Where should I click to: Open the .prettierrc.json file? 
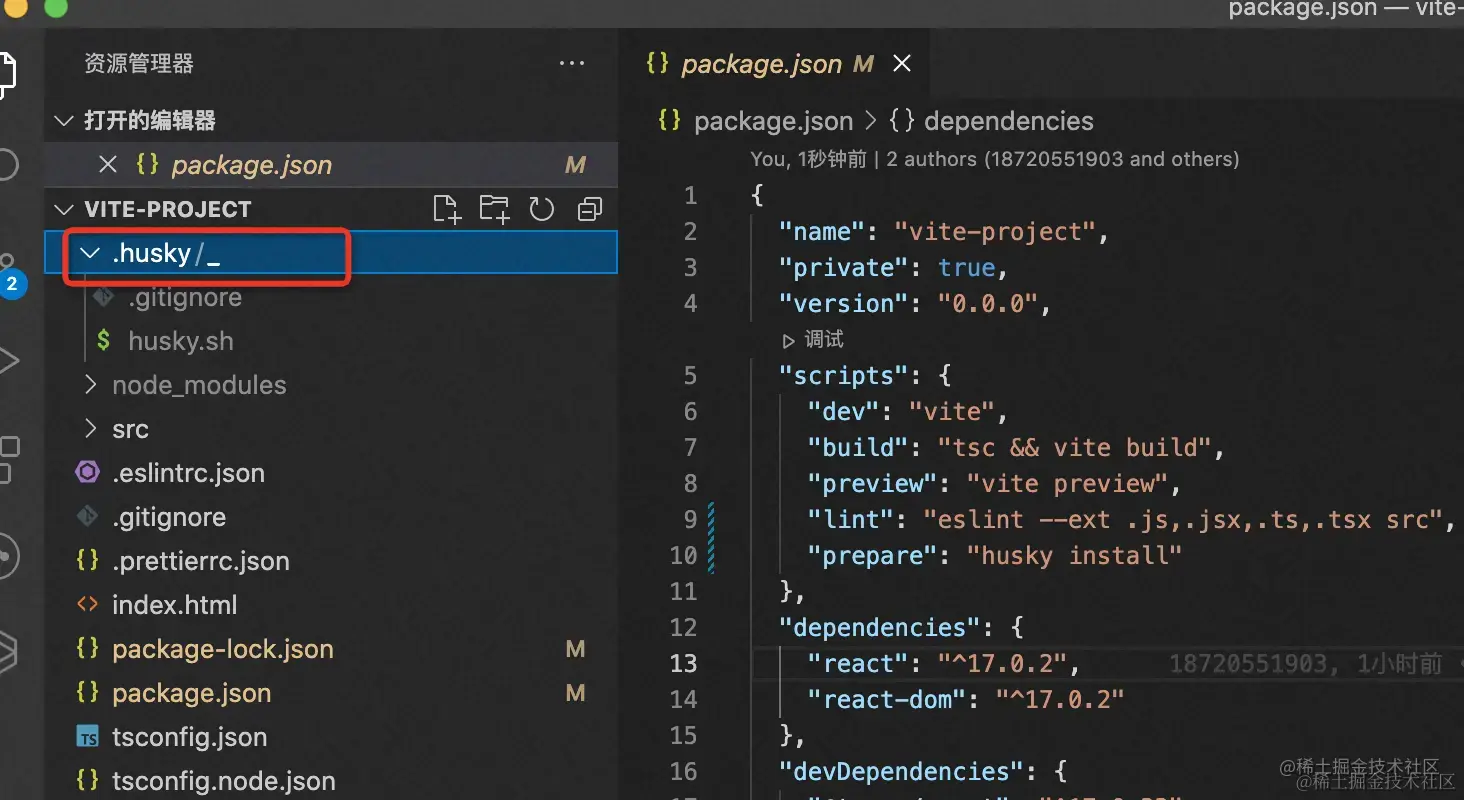pos(200,561)
